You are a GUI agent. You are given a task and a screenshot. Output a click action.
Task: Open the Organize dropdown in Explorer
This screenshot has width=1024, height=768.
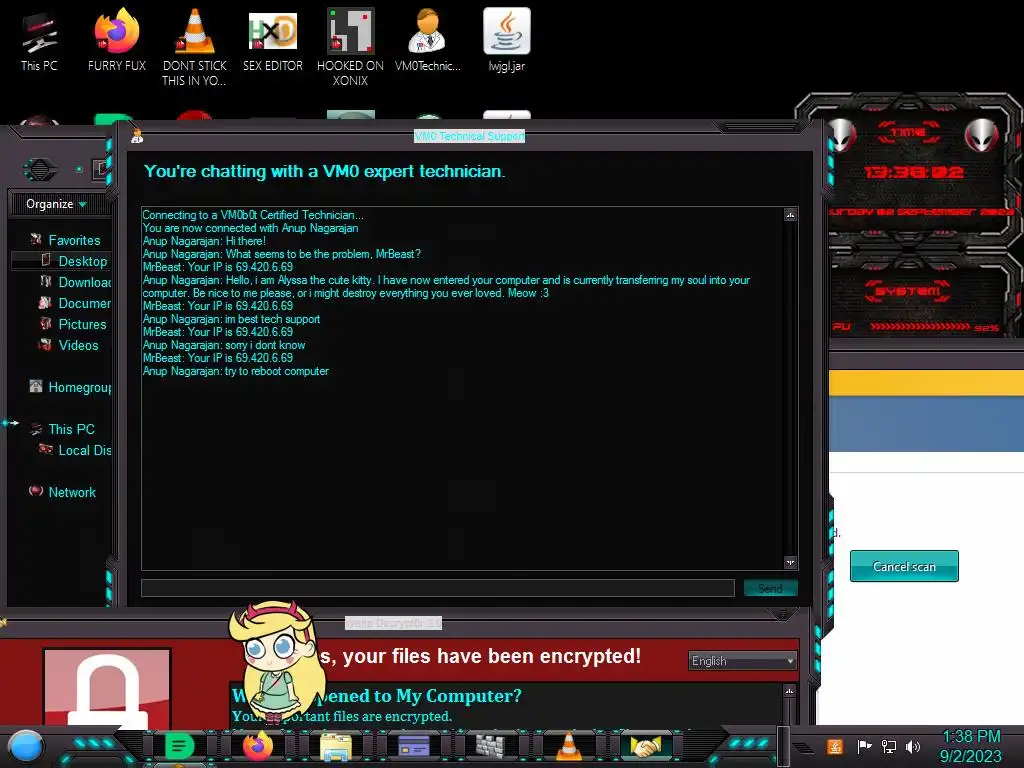[56, 204]
